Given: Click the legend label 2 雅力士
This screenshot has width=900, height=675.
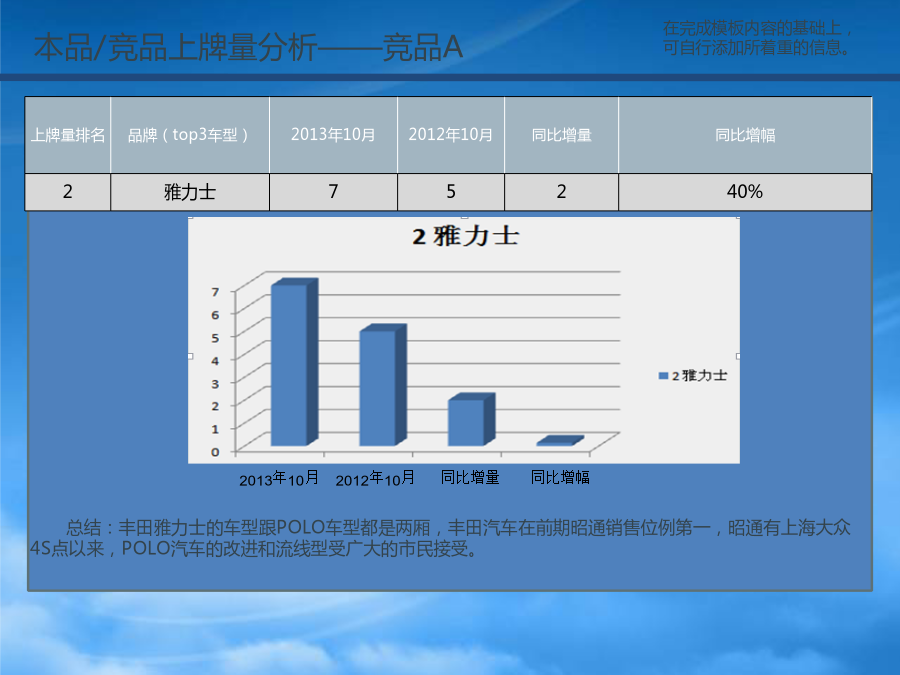Looking at the screenshot, I should click(699, 376).
